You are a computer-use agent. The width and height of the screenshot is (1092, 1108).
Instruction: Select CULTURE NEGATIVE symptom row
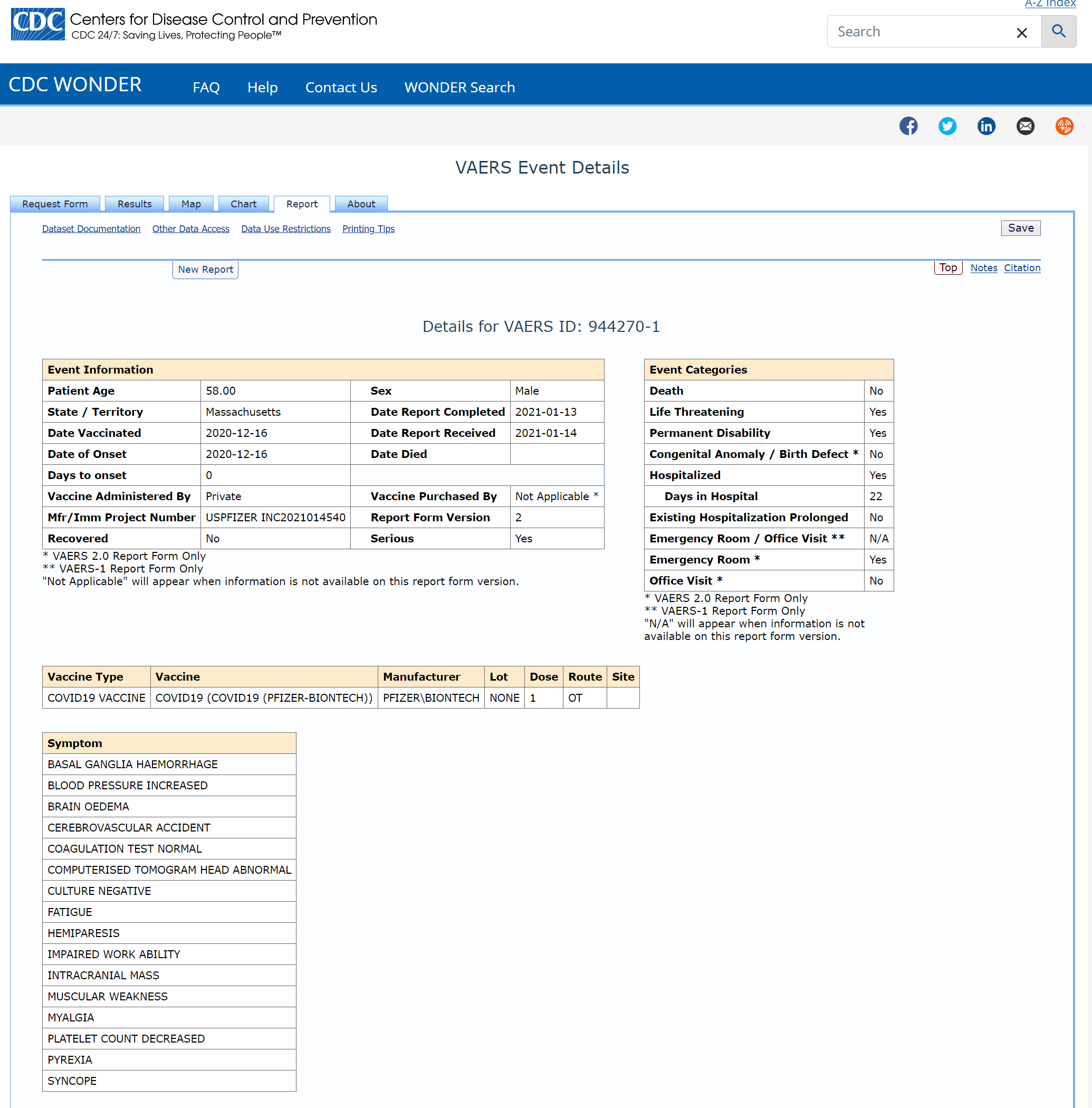pyautogui.click(x=169, y=891)
